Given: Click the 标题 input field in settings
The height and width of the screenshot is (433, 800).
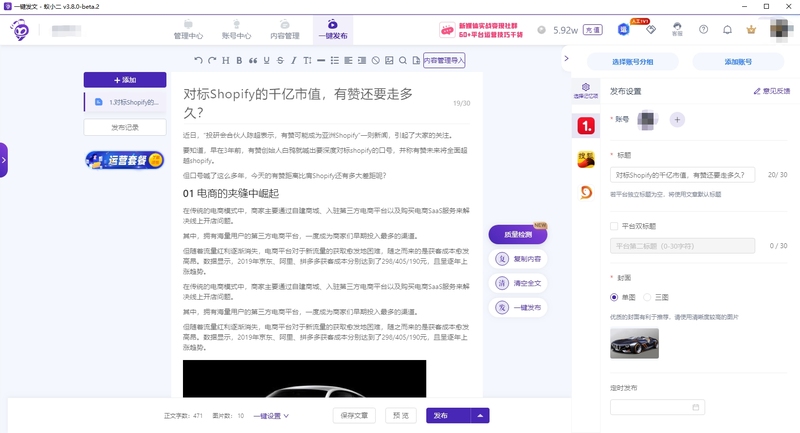Looking at the screenshot, I should coord(682,175).
